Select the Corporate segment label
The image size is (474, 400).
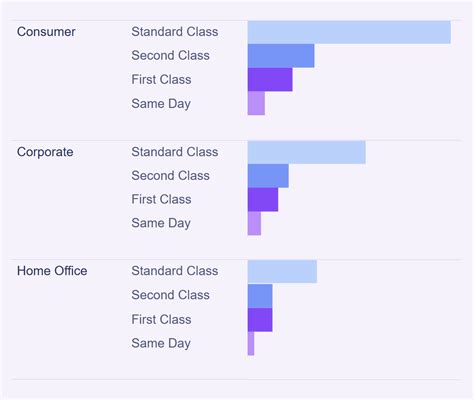tap(45, 152)
